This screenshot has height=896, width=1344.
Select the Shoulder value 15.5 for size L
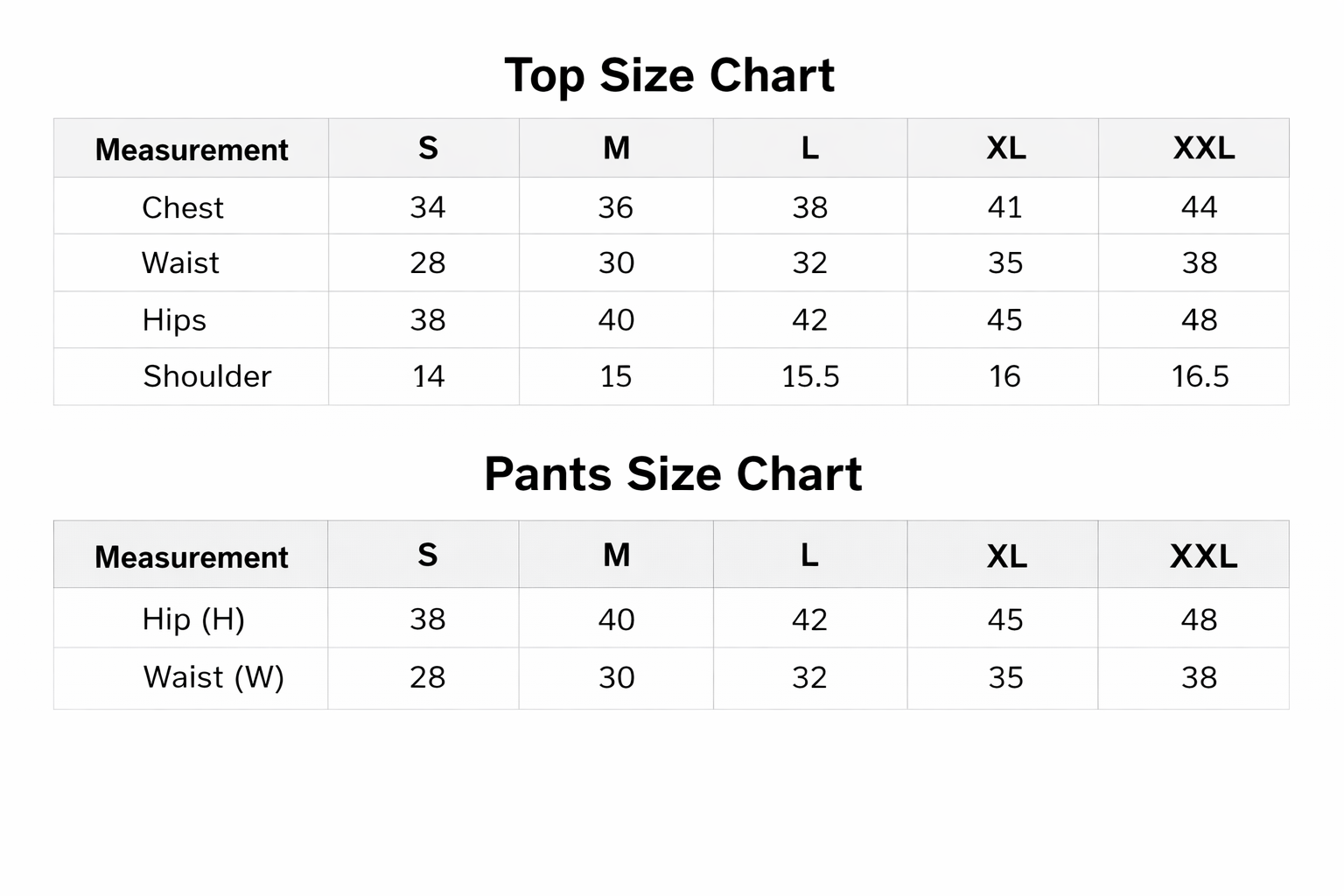(810, 376)
